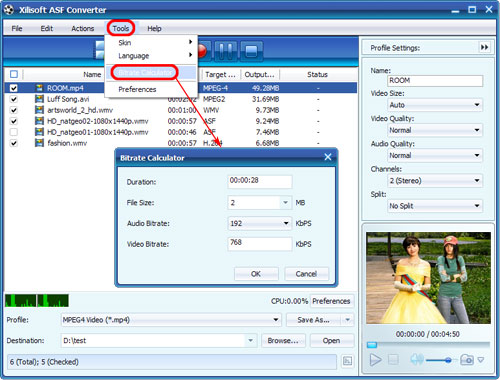Click the Duration field showing 00:00:28
The image size is (500, 380).
pos(260,182)
